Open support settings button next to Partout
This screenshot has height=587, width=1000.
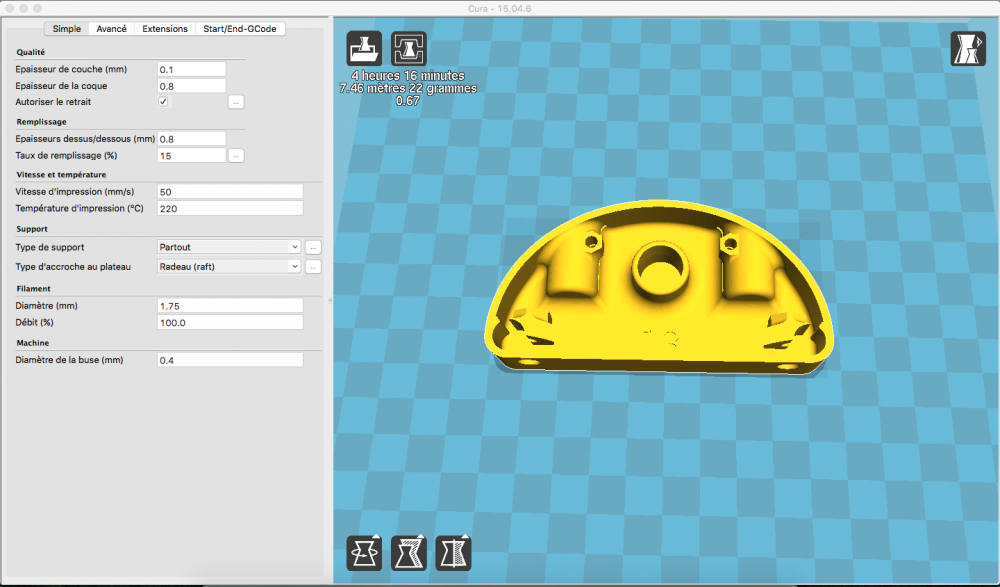pos(313,248)
